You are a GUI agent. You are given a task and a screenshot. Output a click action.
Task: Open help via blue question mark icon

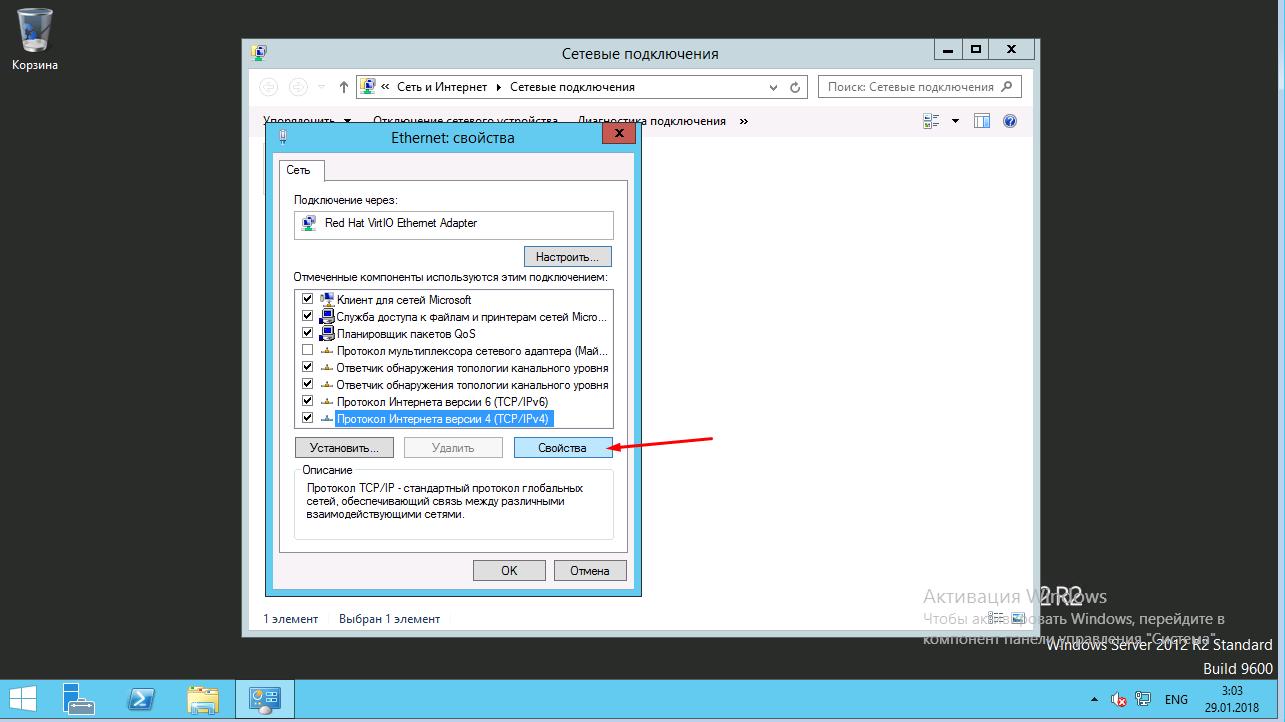coord(1009,121)
